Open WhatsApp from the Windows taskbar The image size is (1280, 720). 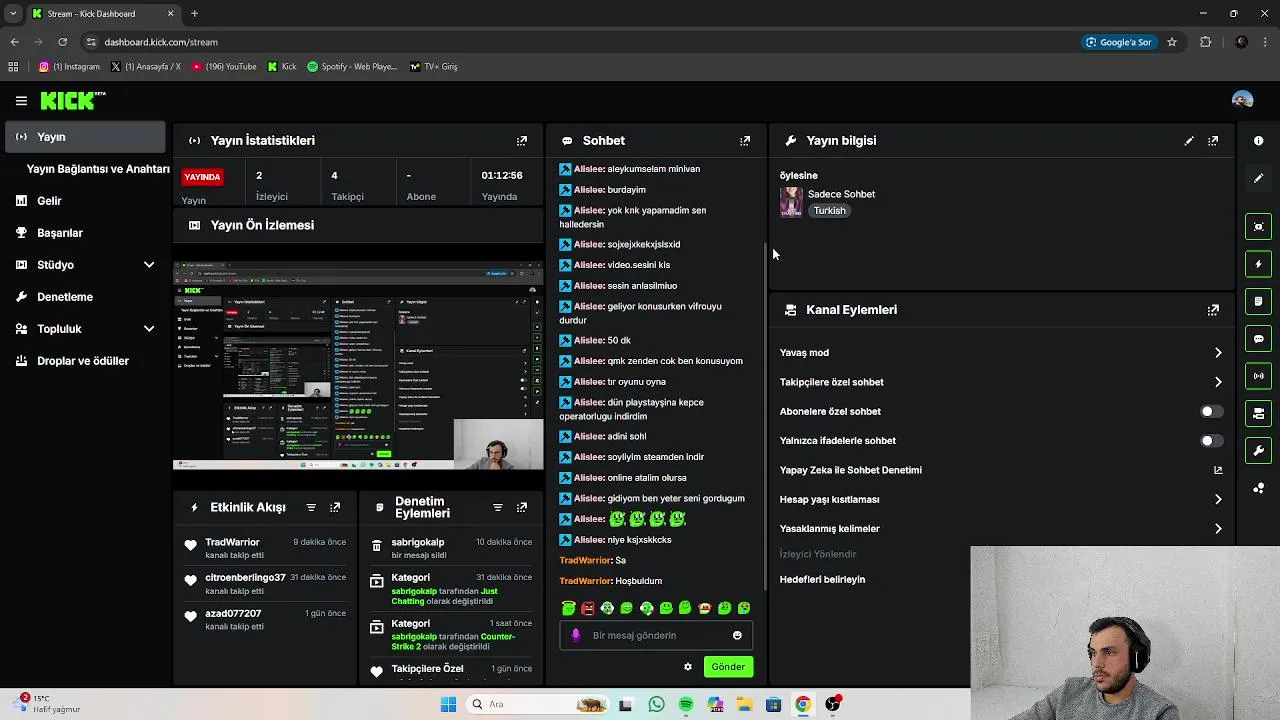(x=656, y=705)
